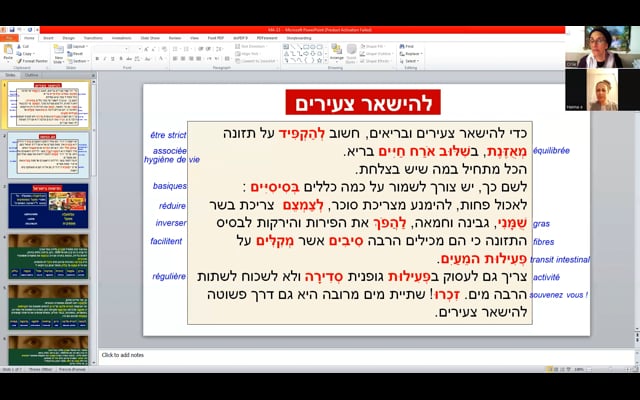Screen dimensions: 640x400
Task: Click the Find button
Action: click(407, 47)
